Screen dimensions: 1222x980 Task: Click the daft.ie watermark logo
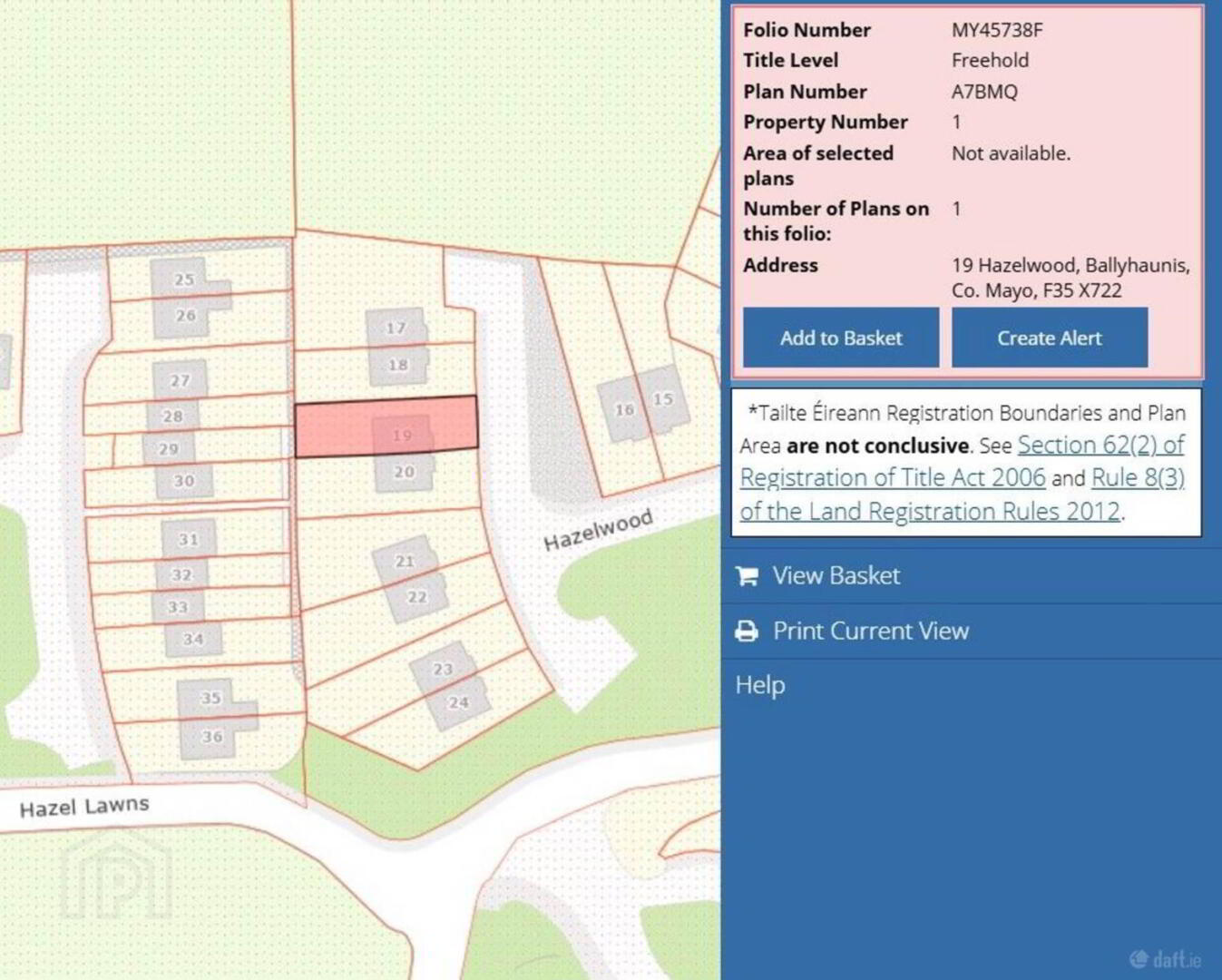[1166, 959]
